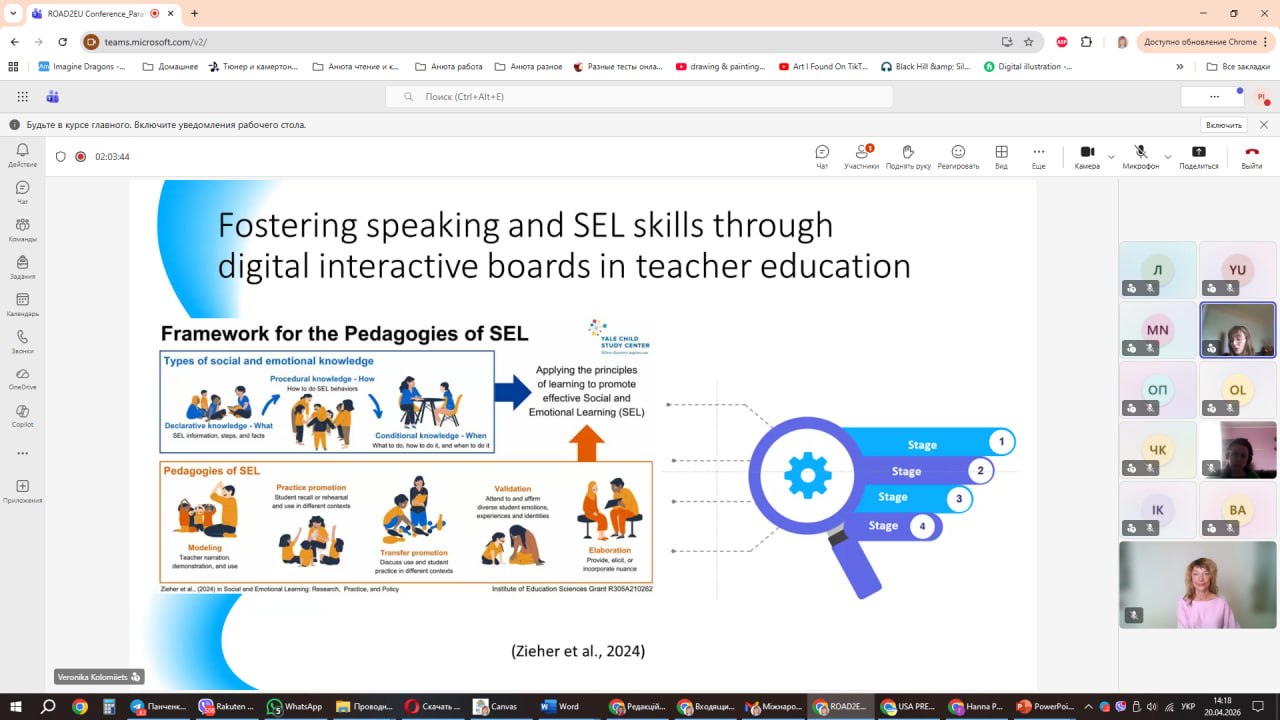Change the meeting View layout
Screen dimensions: 1280x720
pos(1001,156)
